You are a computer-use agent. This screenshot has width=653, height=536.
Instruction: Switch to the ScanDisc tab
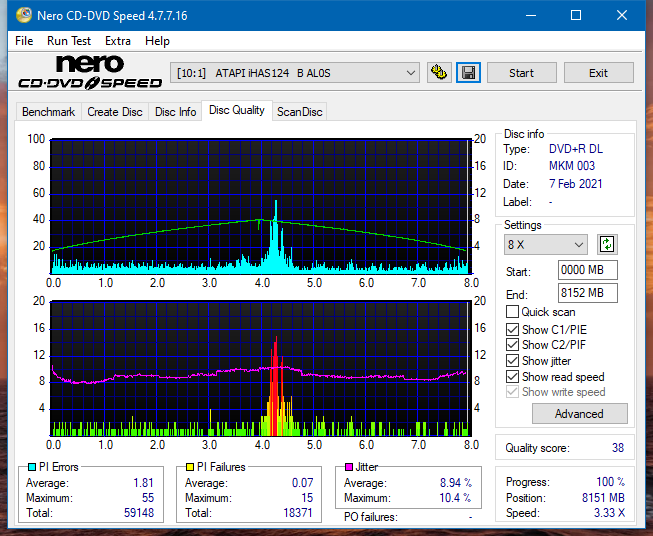[299, 112]
